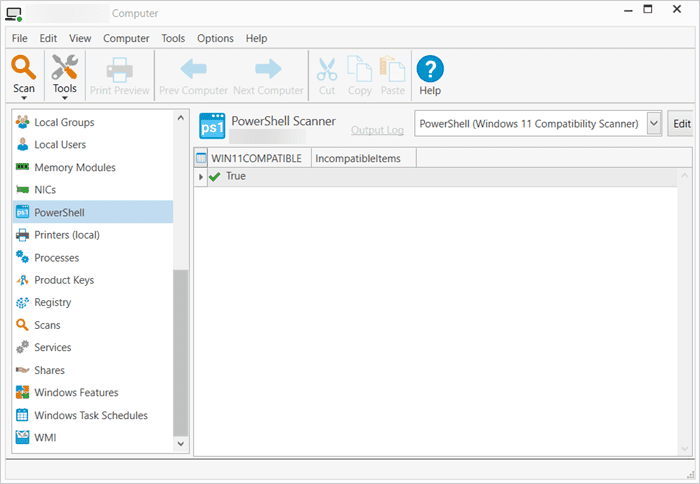Select Windows Task Schedules calendar icon
This screenshot has height=484, width=700.
[x=22, y=415]
